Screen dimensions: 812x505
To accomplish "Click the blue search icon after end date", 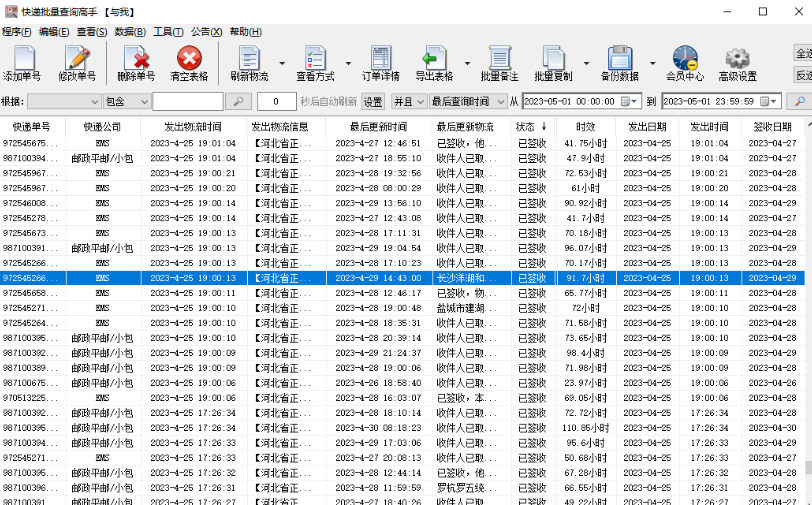I will 800,102.
